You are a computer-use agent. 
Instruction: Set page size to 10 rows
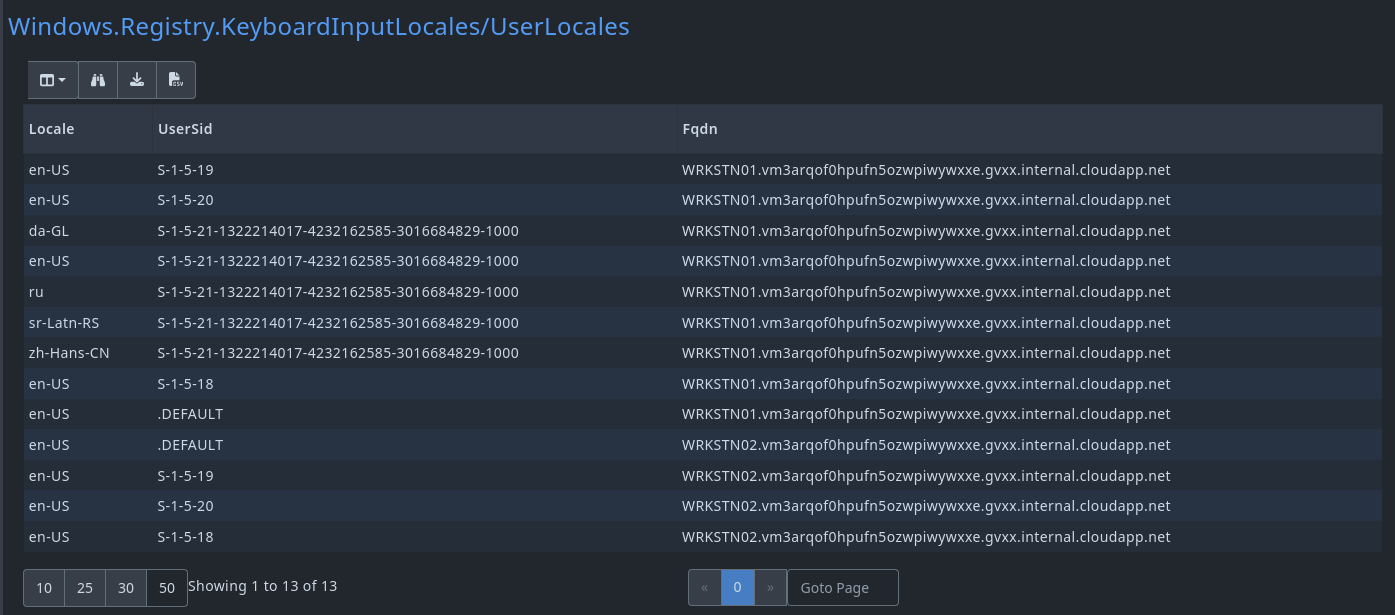point(43,587)
